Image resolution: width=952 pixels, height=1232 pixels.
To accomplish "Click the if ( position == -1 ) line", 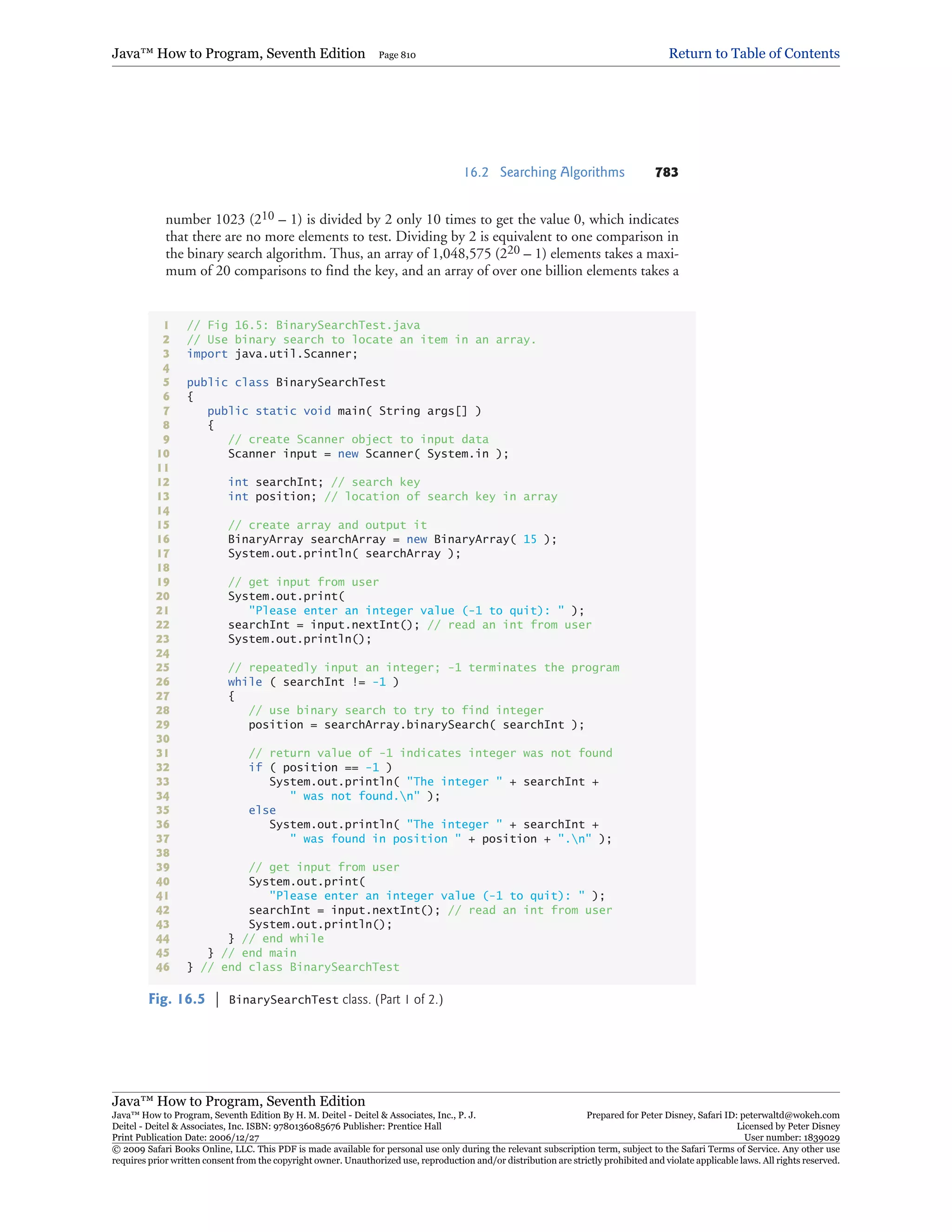I will click(320, 768).
